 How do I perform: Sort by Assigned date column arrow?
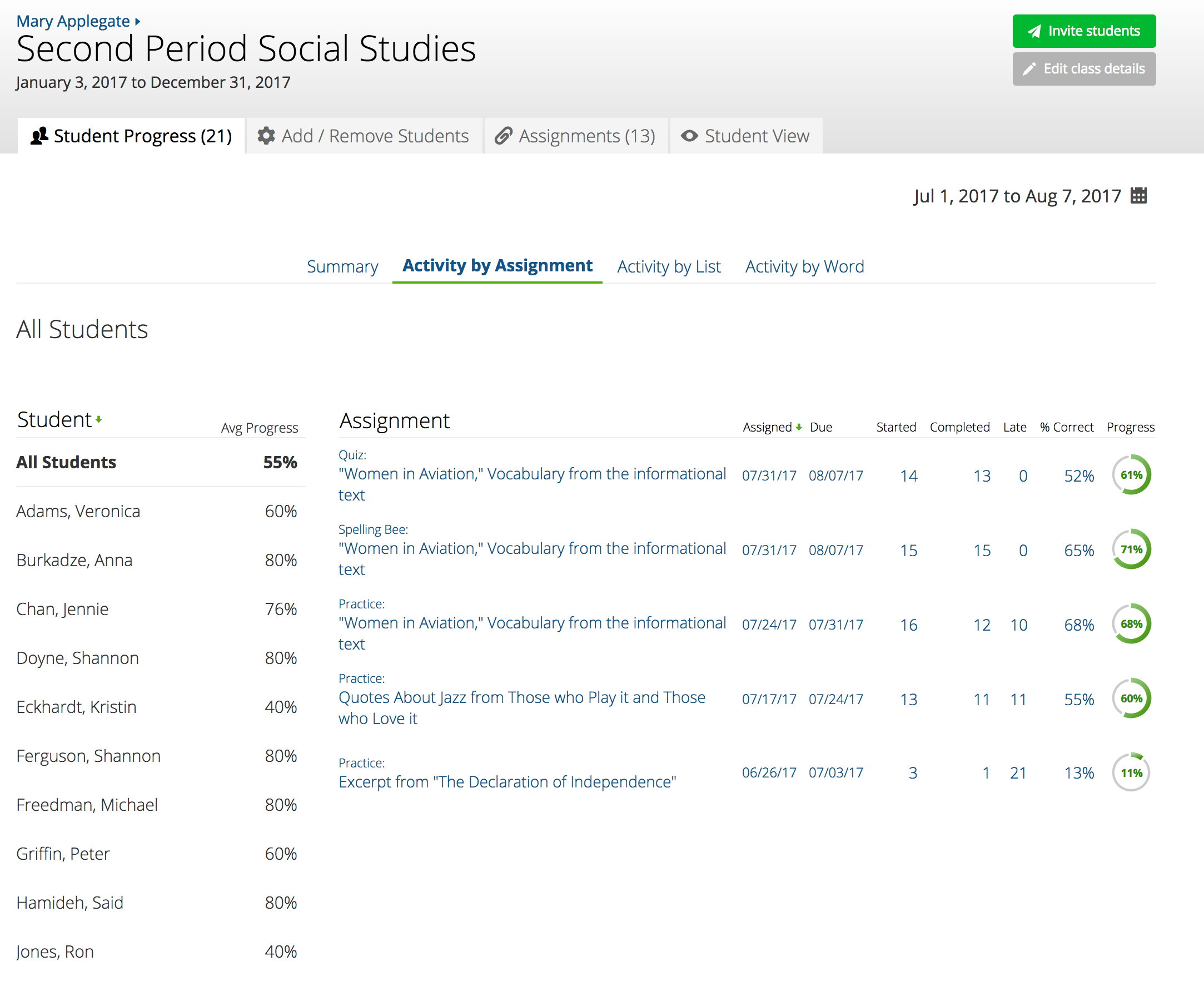799,427
